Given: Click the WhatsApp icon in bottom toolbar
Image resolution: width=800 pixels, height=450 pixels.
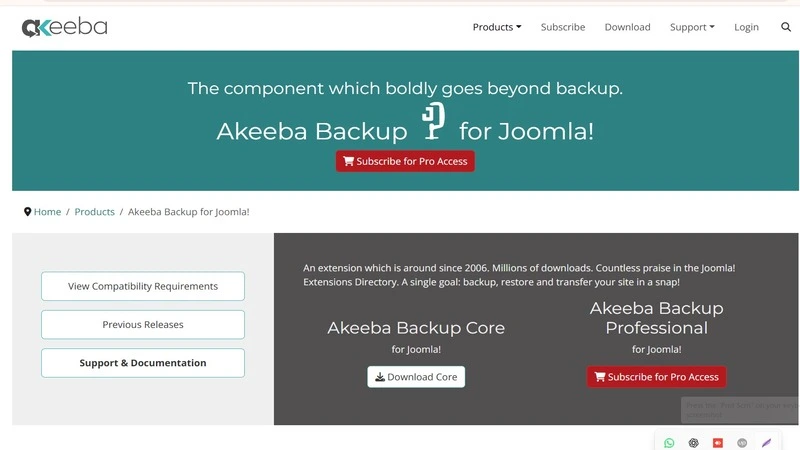Looking at the screenshot, I should pos(669,443).
